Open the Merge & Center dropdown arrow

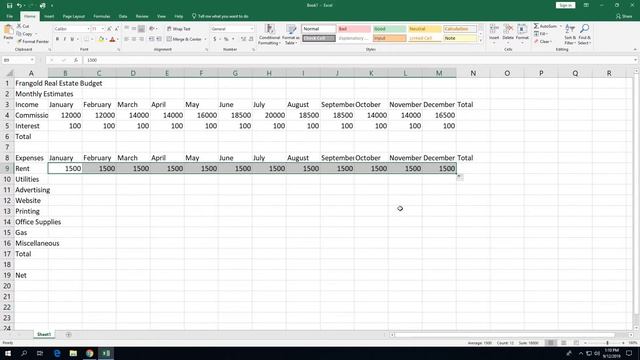(x=205, y=39)
